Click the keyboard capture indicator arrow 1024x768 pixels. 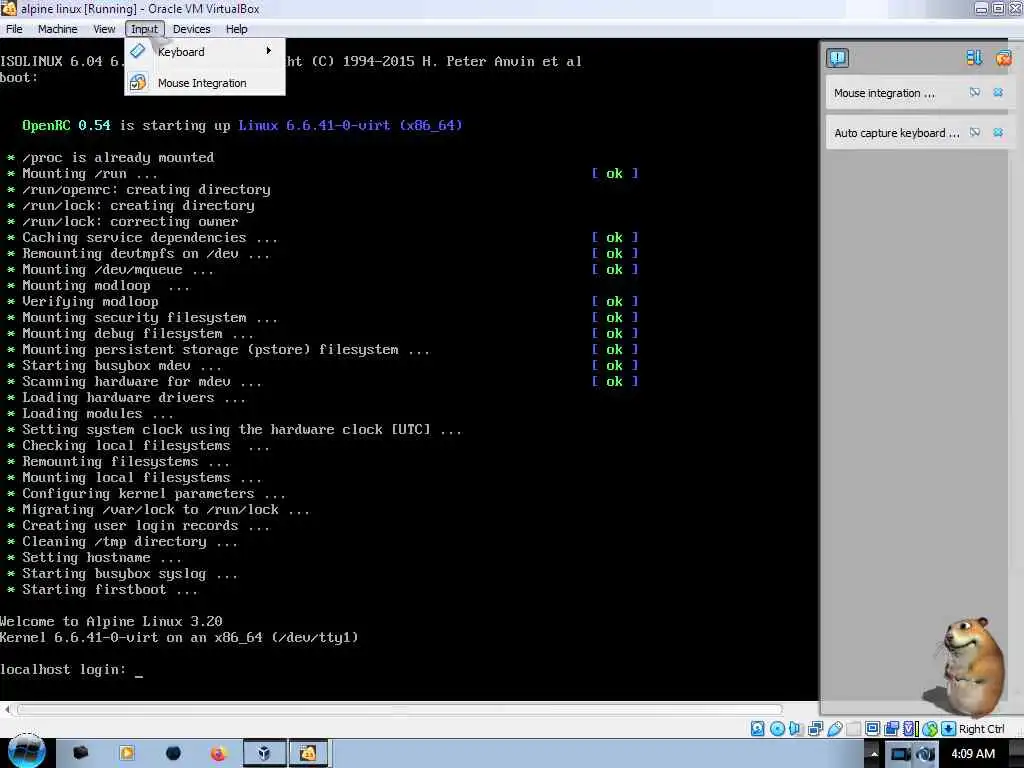coord(948,729)
